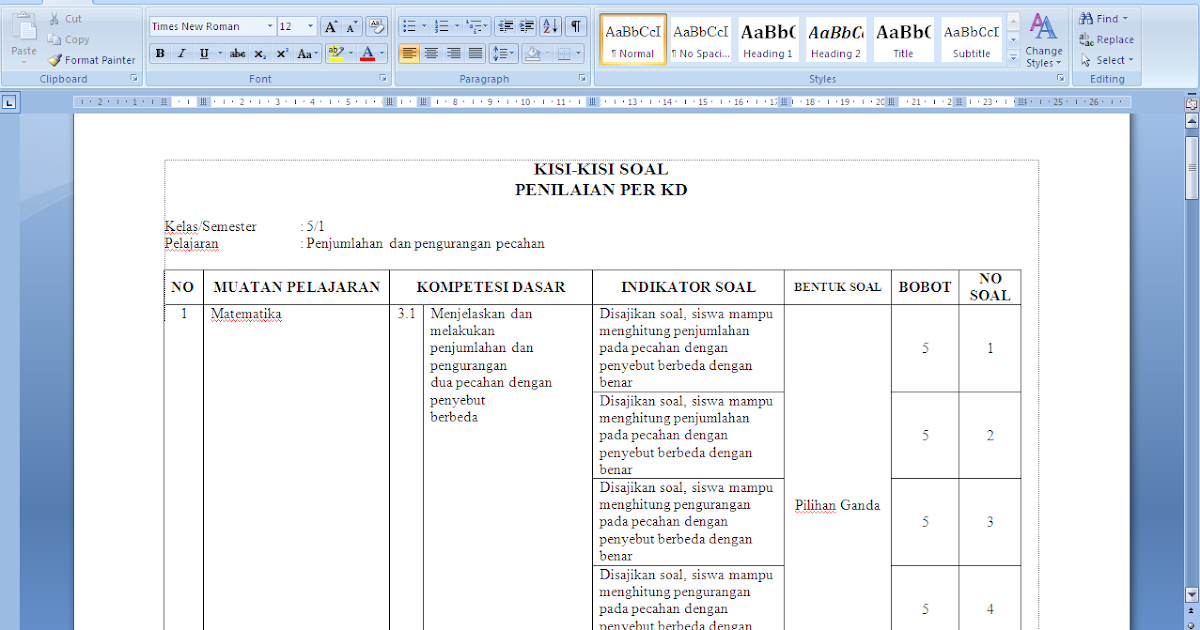Viewport: 1200px width, 630px height.
Task: Shrink the font size
Action: (351, 27)
